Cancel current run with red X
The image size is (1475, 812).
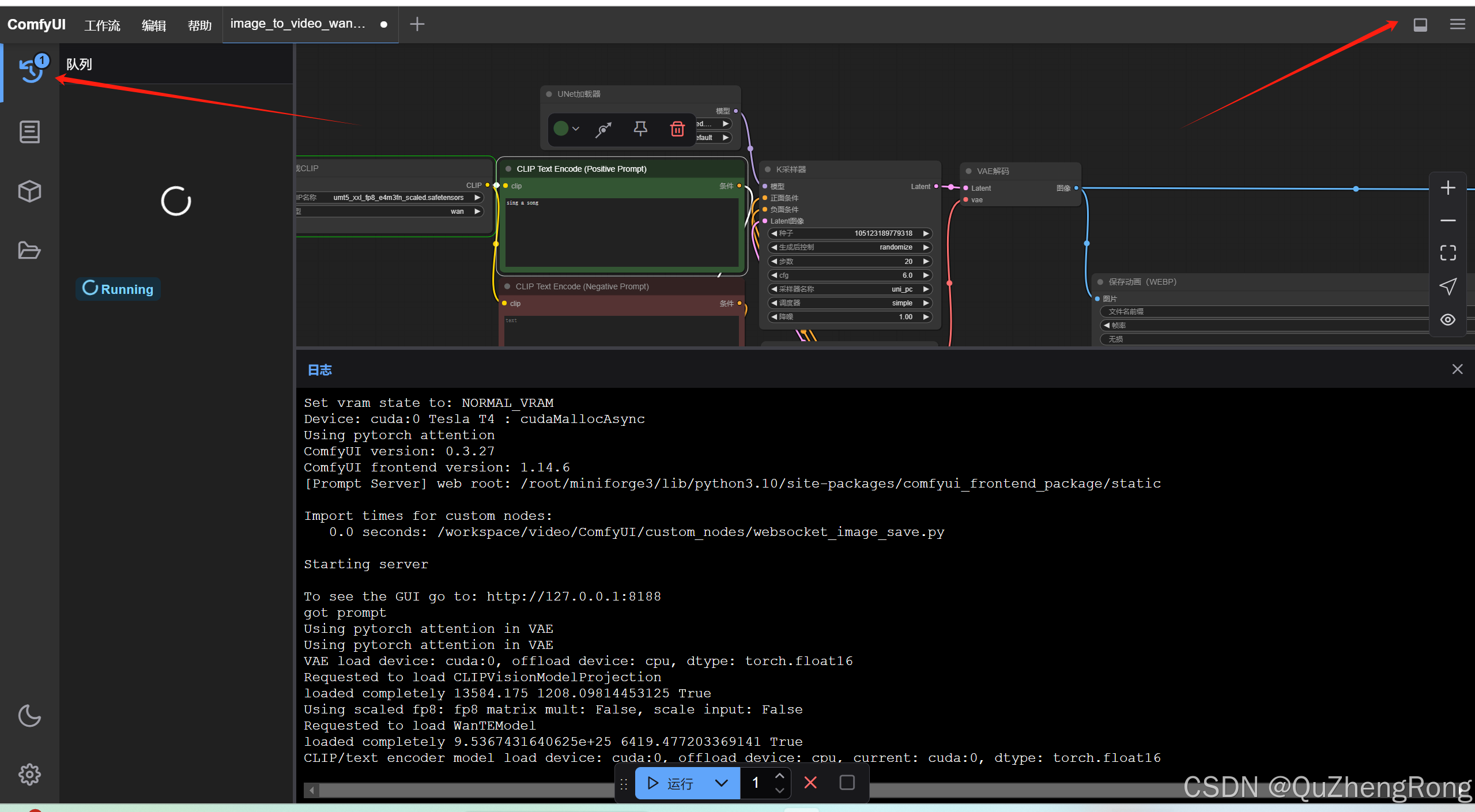point(810,783)
